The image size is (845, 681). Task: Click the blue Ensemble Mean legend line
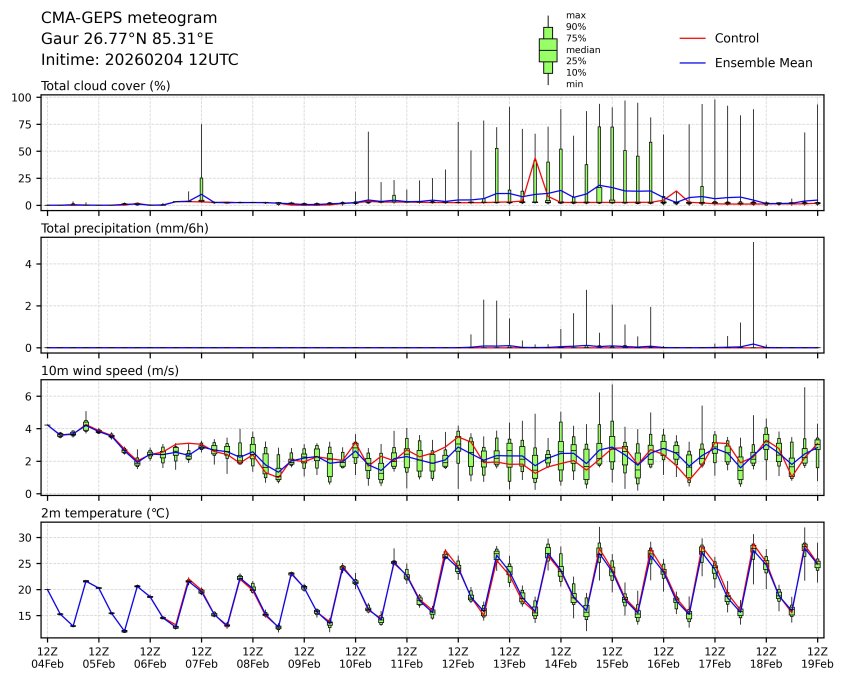pyautogui.click(x=693, y=63)
